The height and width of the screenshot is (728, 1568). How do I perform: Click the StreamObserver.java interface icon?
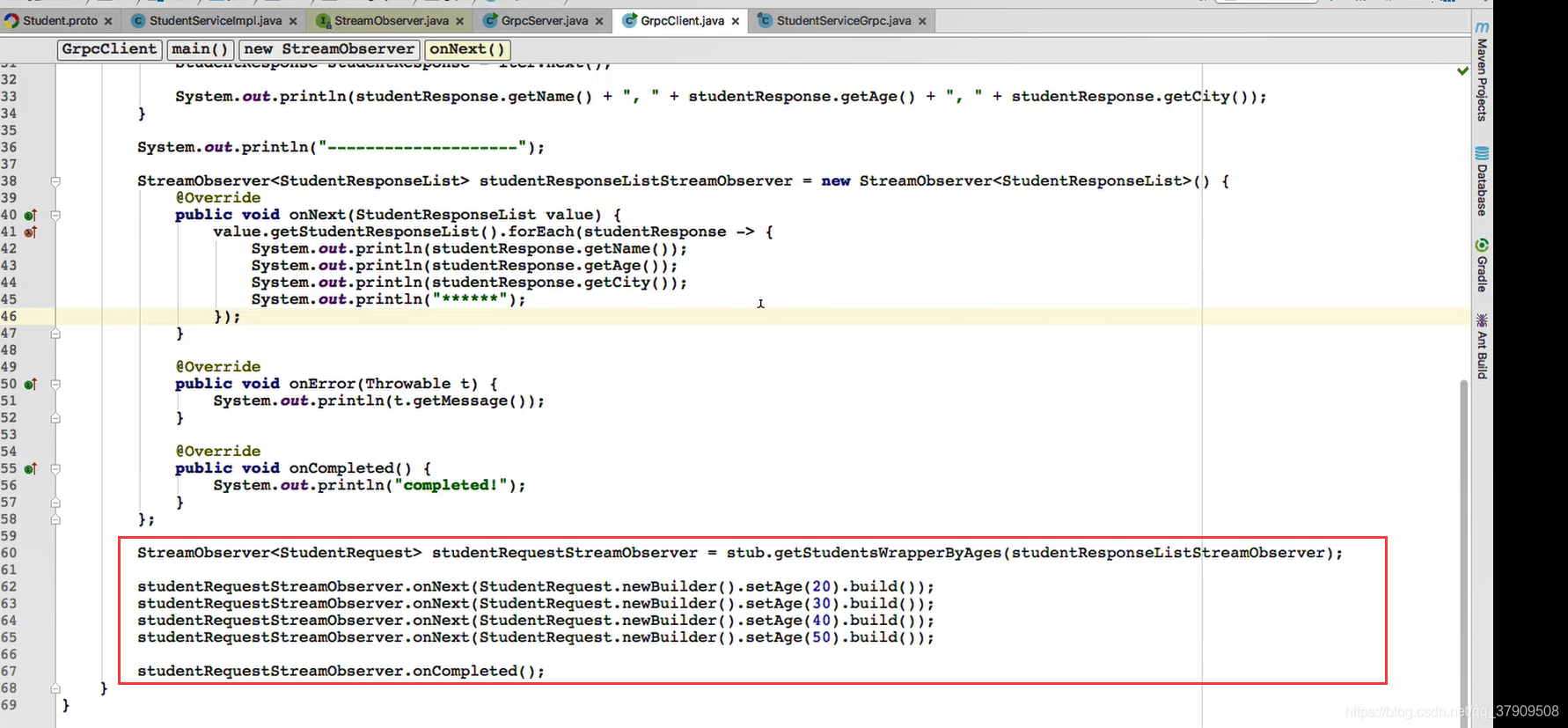323,20
